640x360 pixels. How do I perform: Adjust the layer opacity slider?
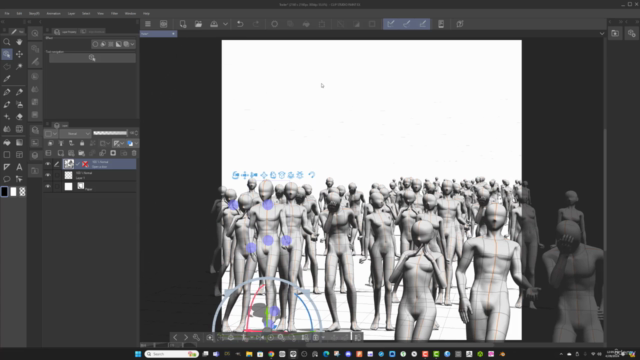coord(110,133)
